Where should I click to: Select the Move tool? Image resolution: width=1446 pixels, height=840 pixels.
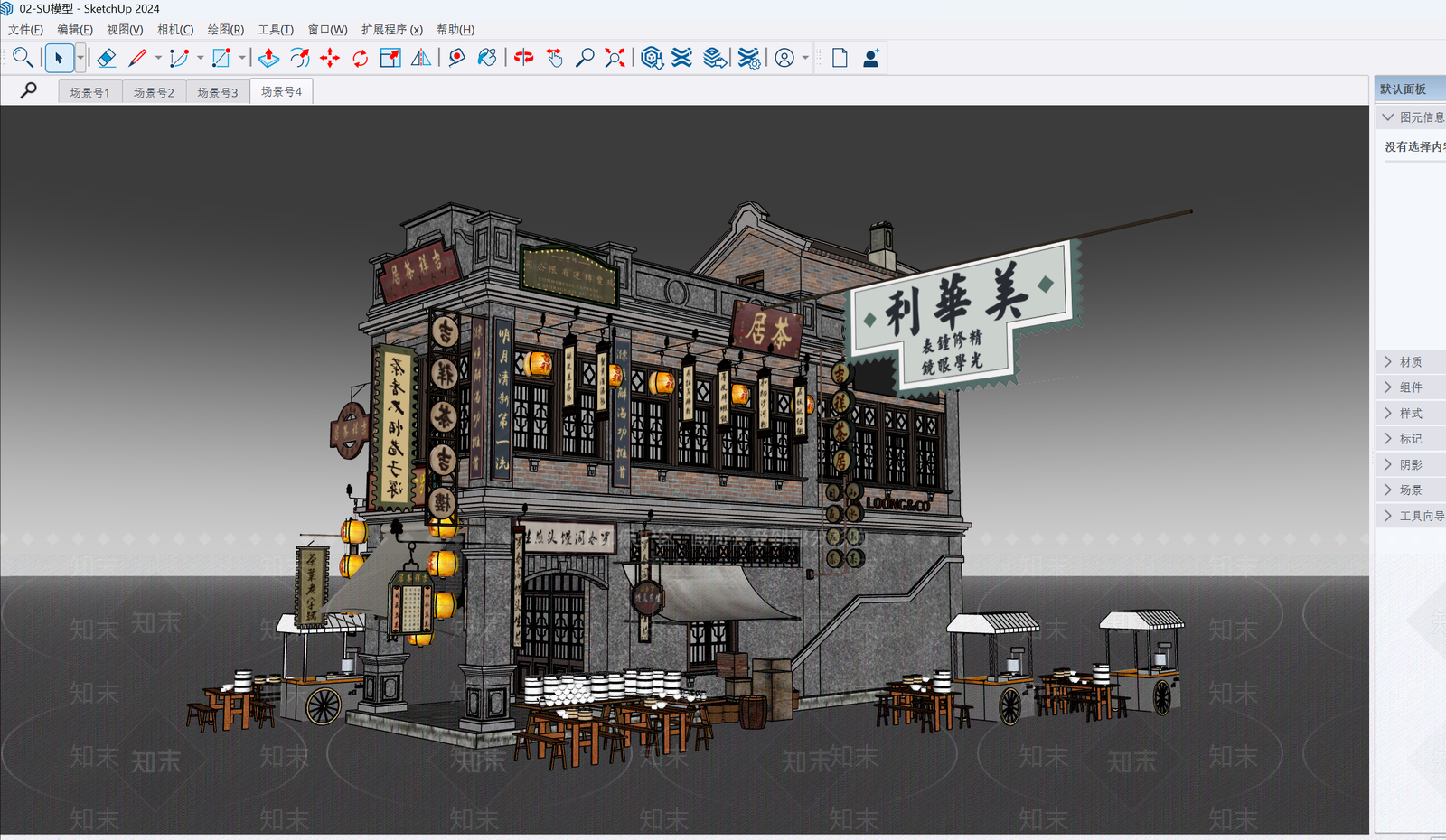[329, 57]
